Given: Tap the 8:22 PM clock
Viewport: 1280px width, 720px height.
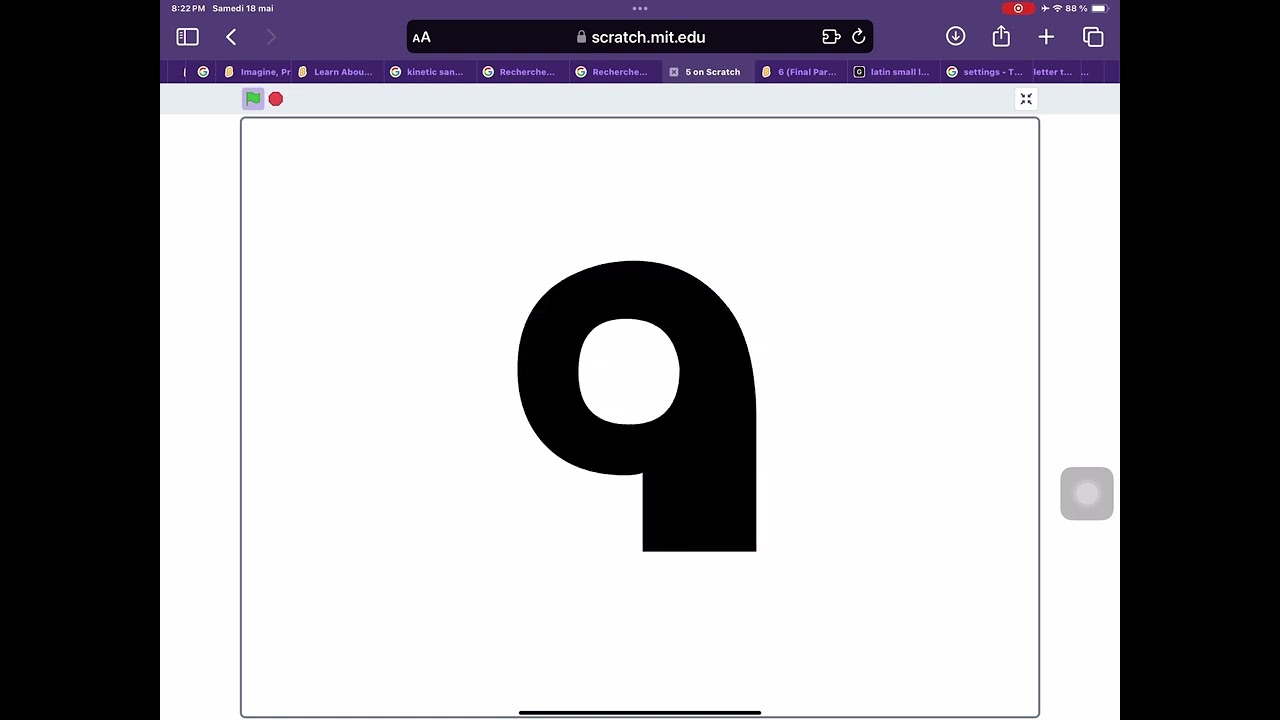Looking at the screenshot, I should pos(188,8).
